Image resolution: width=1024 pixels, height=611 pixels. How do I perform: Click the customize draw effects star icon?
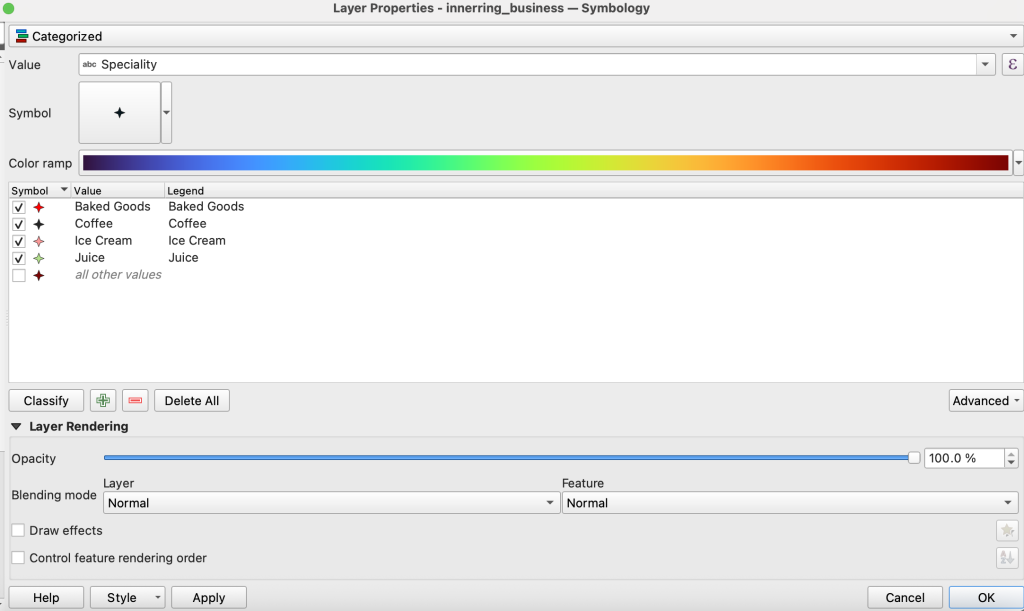(1006, 531)
